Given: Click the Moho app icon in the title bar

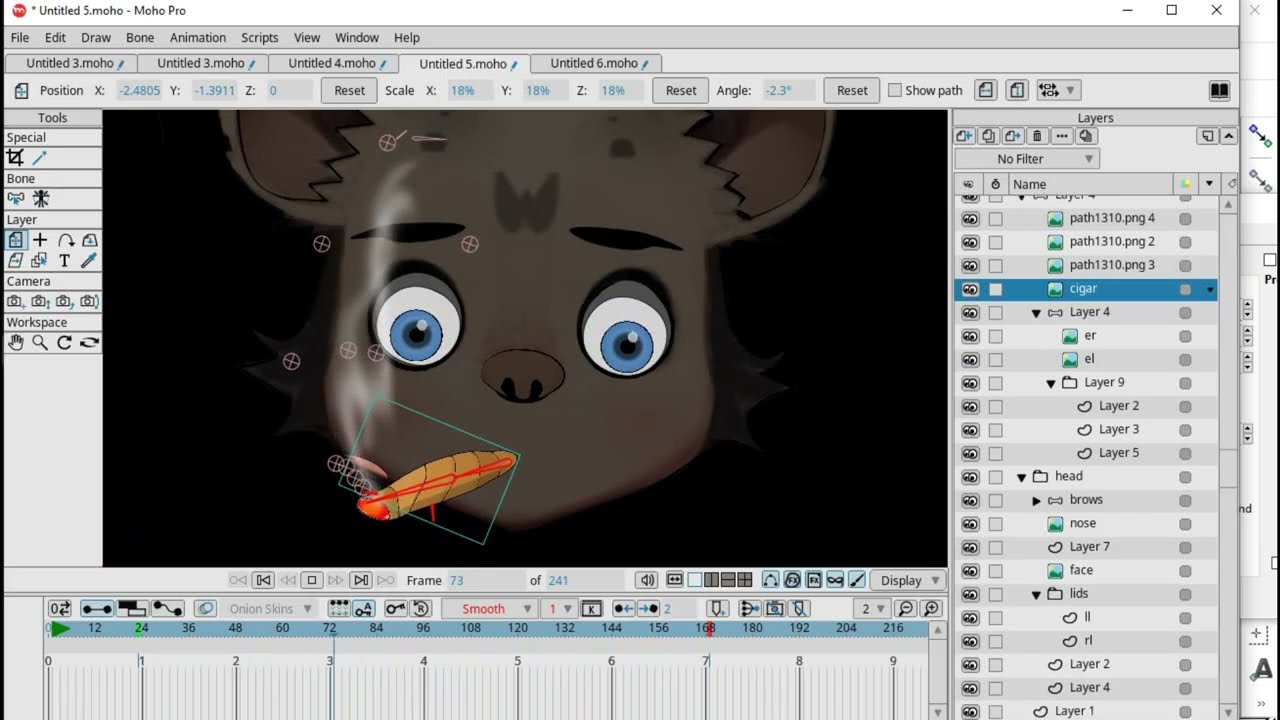Looking at the screenshot, I should click(x=19, y=10).
